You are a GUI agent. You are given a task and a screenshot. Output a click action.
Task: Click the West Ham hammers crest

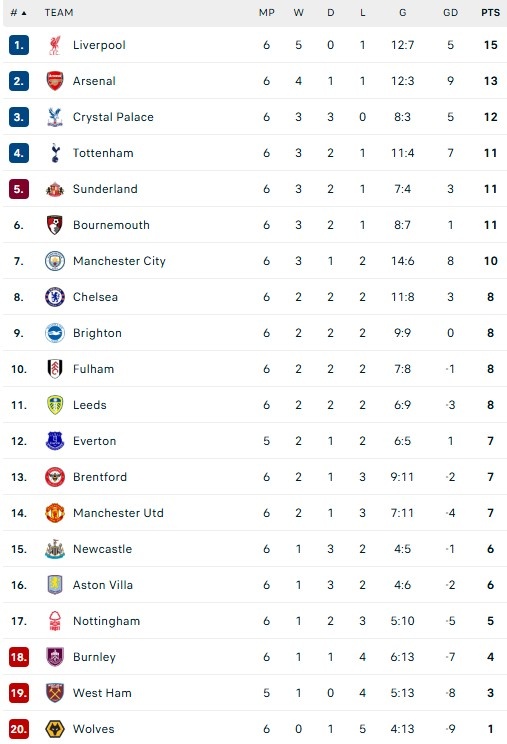point(55,693)
